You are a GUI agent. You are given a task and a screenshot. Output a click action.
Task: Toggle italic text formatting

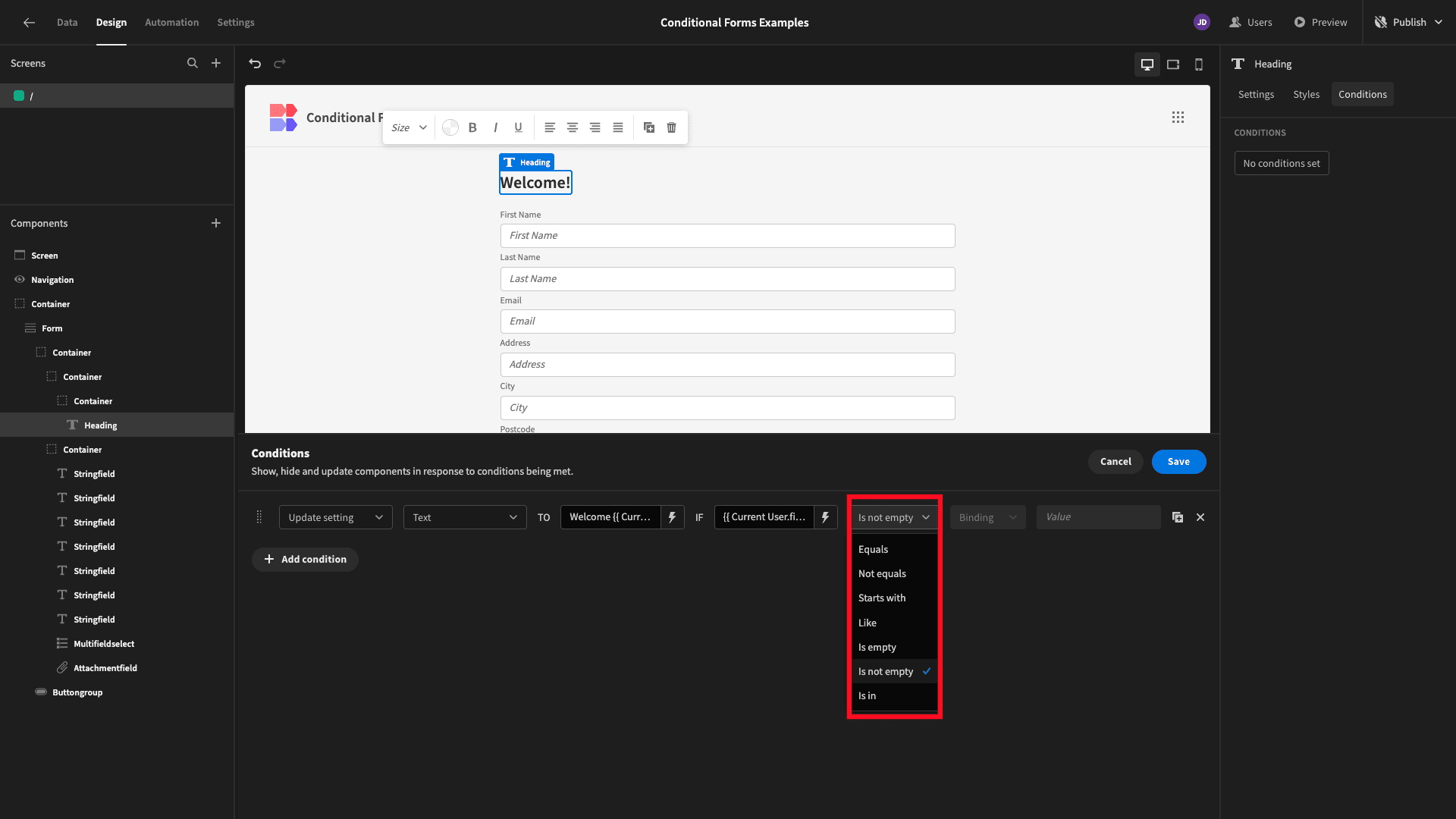coord(495,127)
